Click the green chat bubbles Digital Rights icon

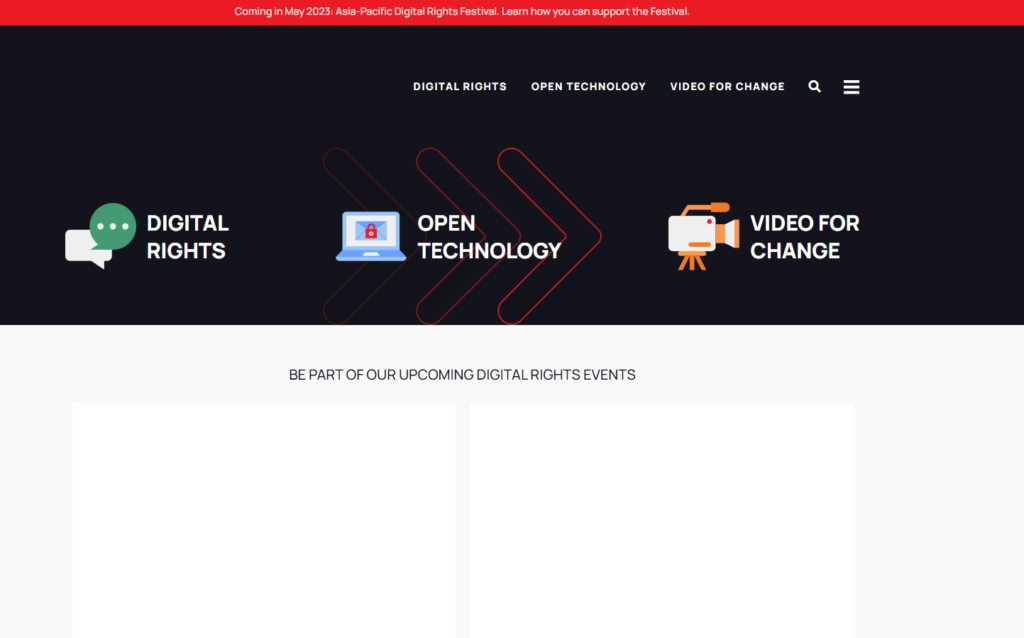coord(101,236)
